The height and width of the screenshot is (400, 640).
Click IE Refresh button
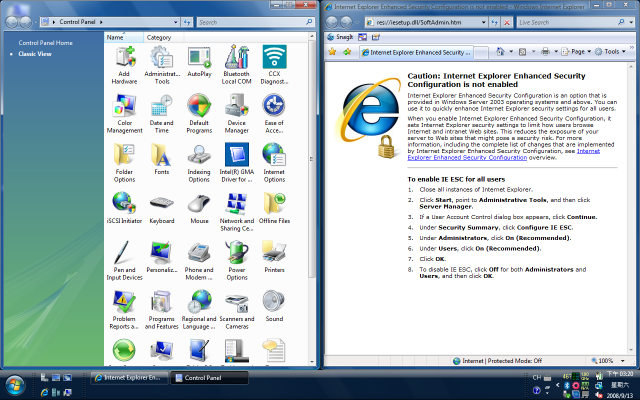pos(495,22)
